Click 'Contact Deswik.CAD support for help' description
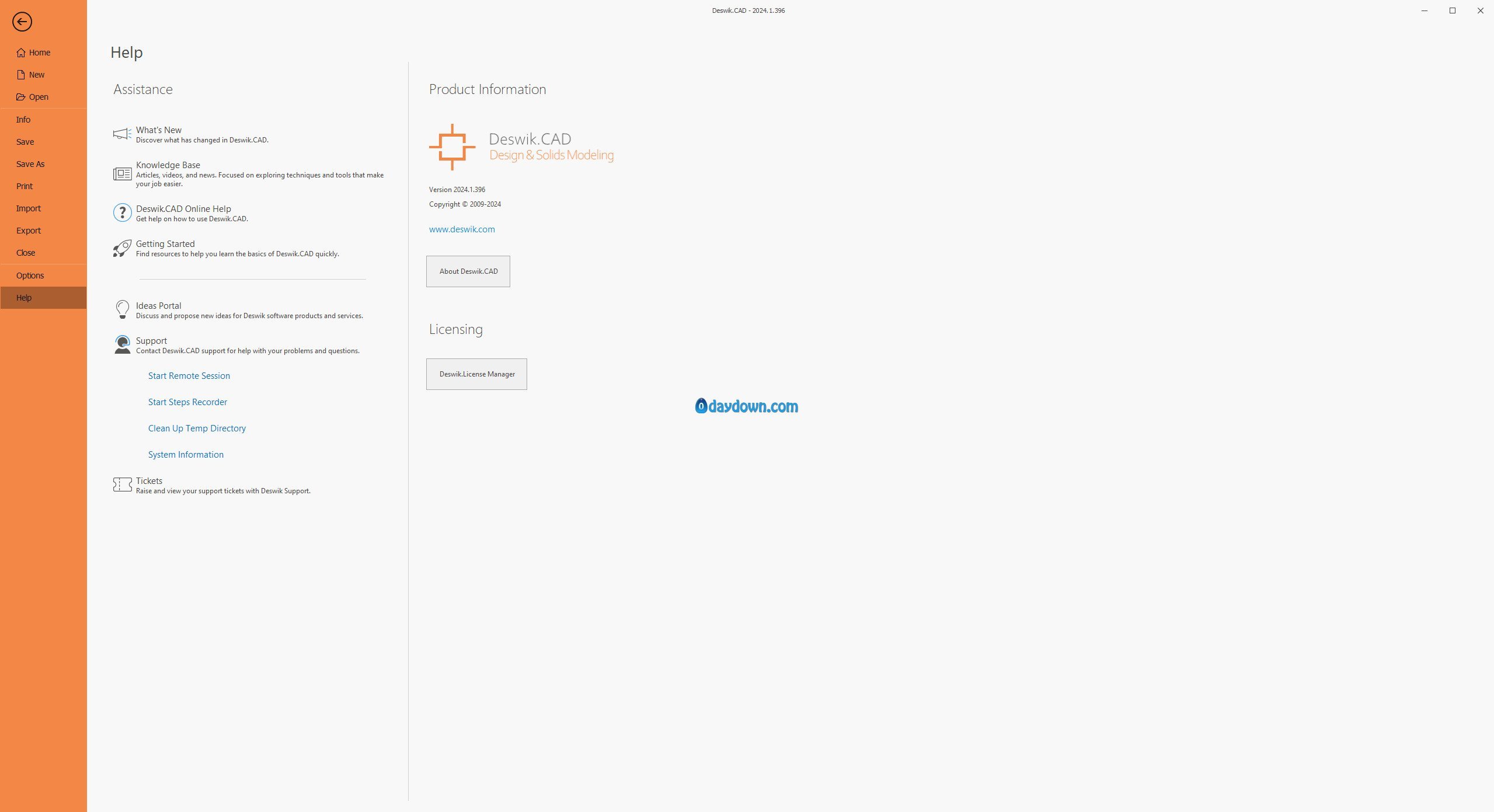This screenshot has height=812, width=1494. pos(248,351)
